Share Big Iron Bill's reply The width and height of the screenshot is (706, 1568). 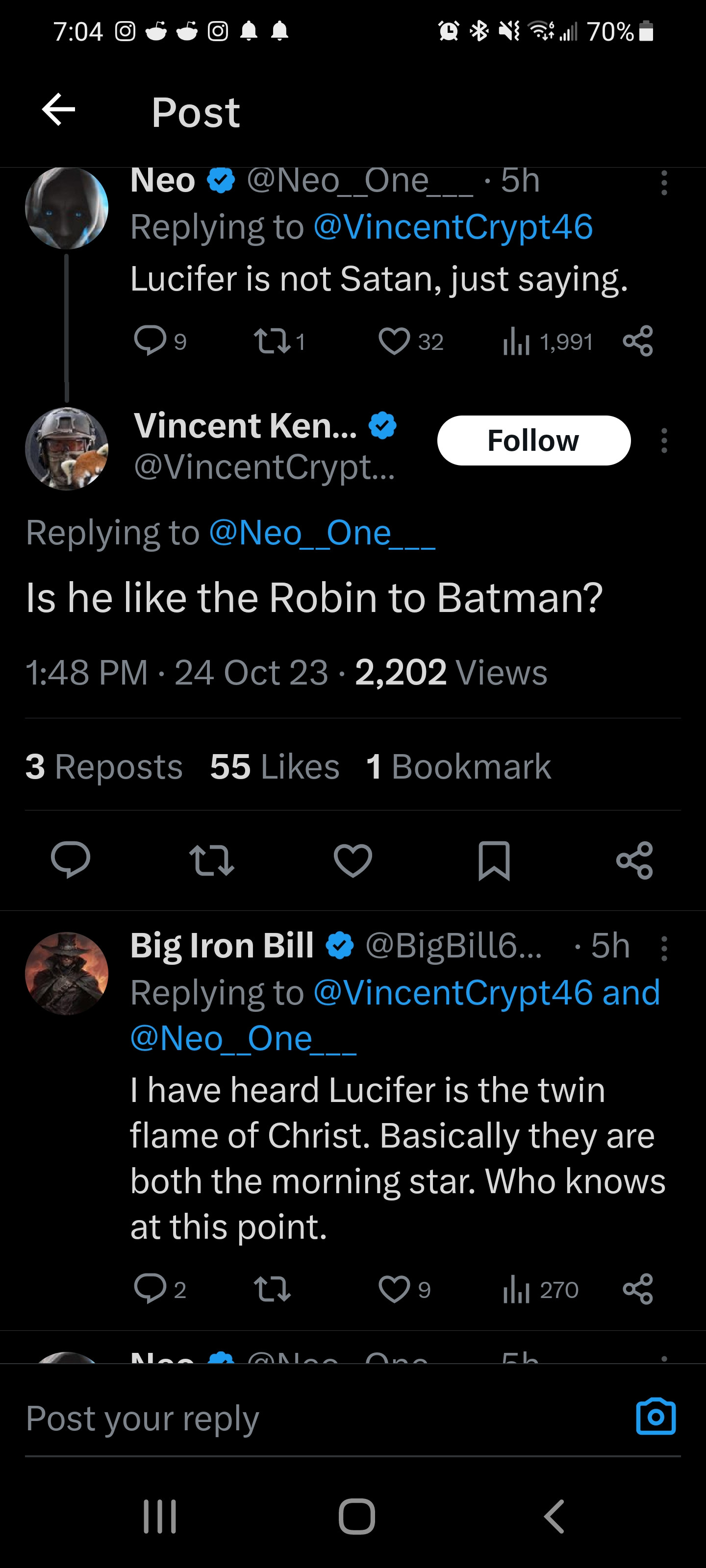coord(637,1289)
